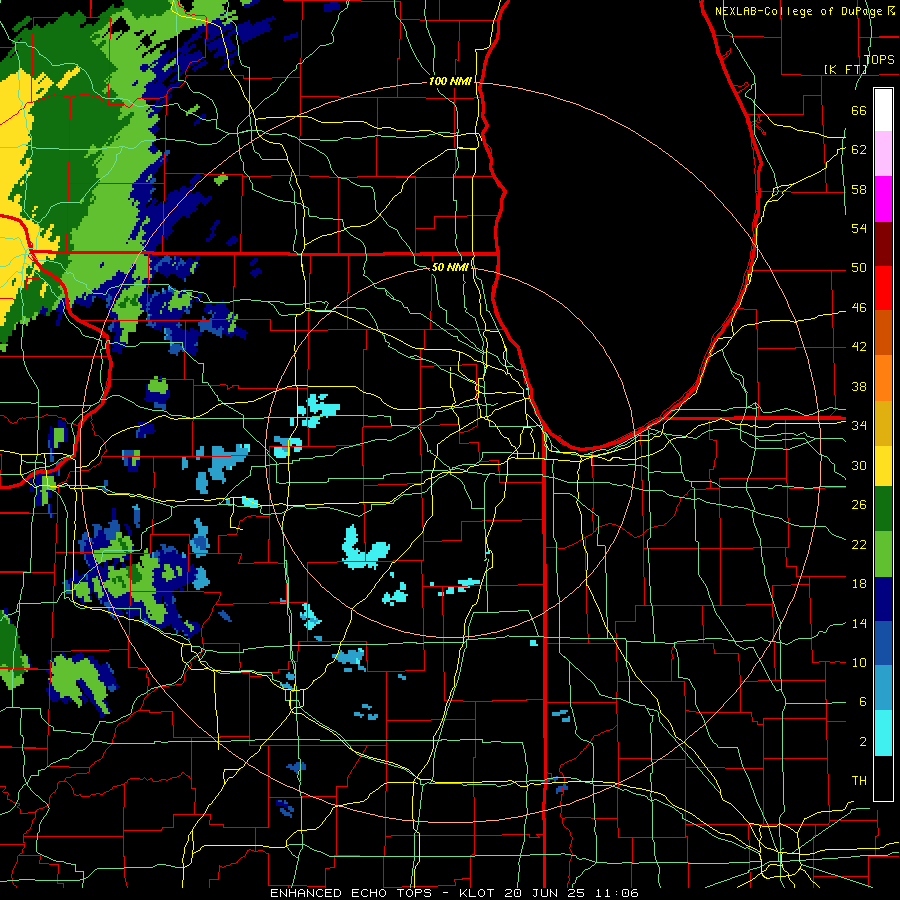Click the white swatch in the tops legend
The image size is (900, 900).
point(883,110)
